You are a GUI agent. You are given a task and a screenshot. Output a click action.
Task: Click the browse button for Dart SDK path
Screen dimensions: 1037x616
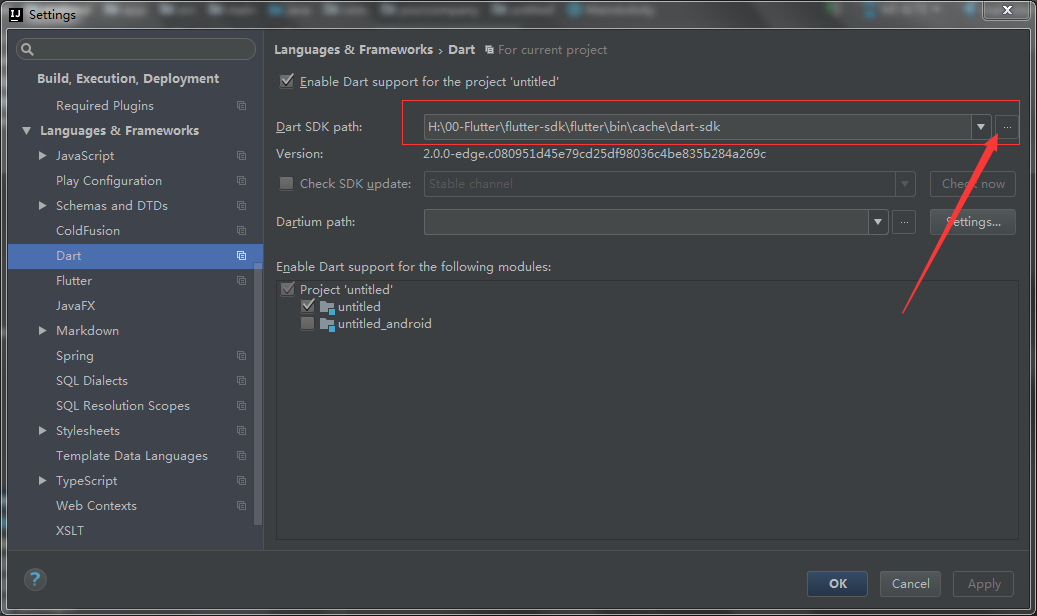pyautogui.click(x=1007, y=127)
